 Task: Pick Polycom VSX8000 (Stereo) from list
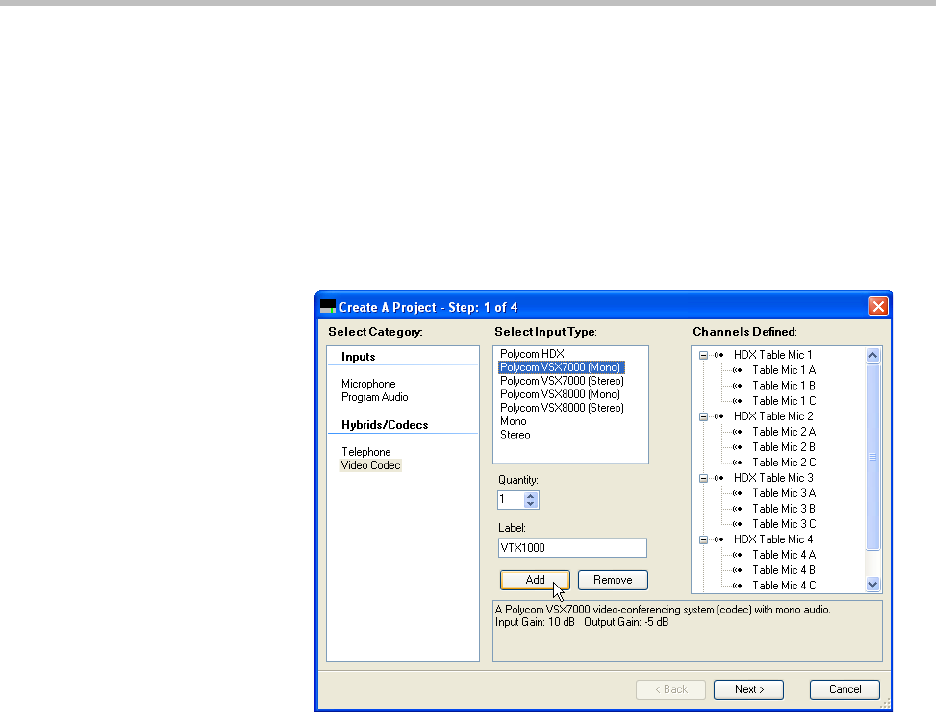pos(561,408)
